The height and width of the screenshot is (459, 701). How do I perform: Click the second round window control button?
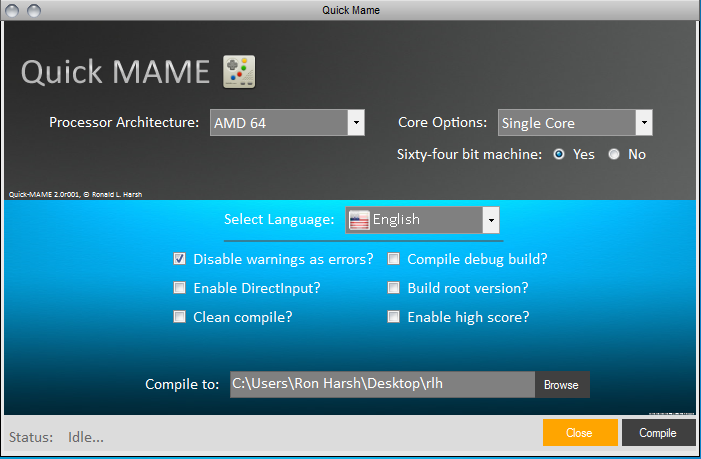coord(34,10)
